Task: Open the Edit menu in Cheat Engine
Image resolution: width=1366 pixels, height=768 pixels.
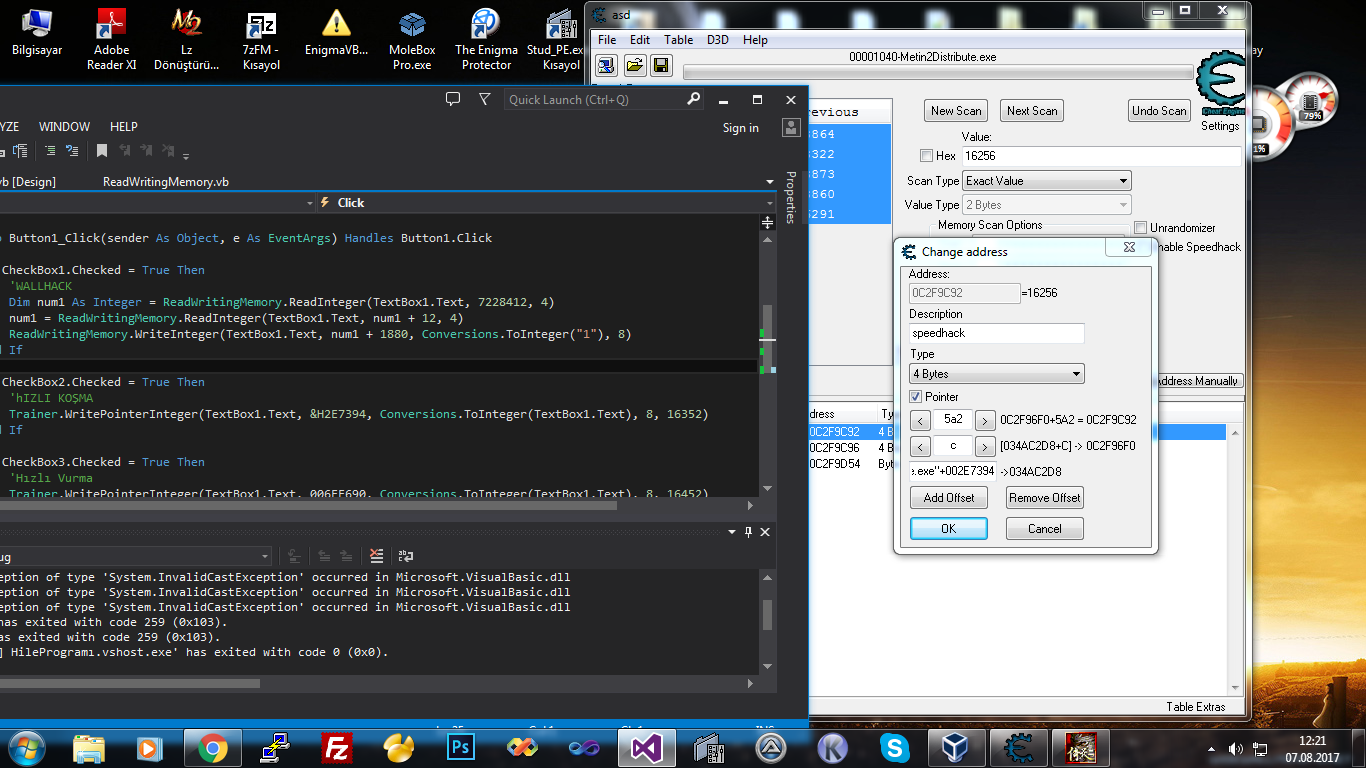Action: coord(640,40)
